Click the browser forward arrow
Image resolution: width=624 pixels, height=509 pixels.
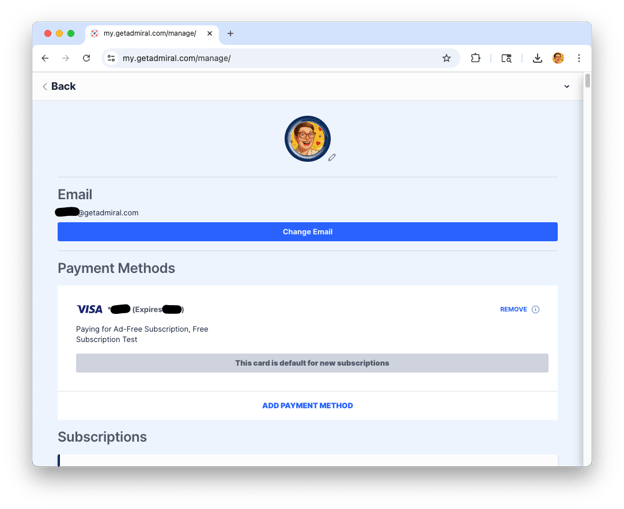(x=66, y=58)
